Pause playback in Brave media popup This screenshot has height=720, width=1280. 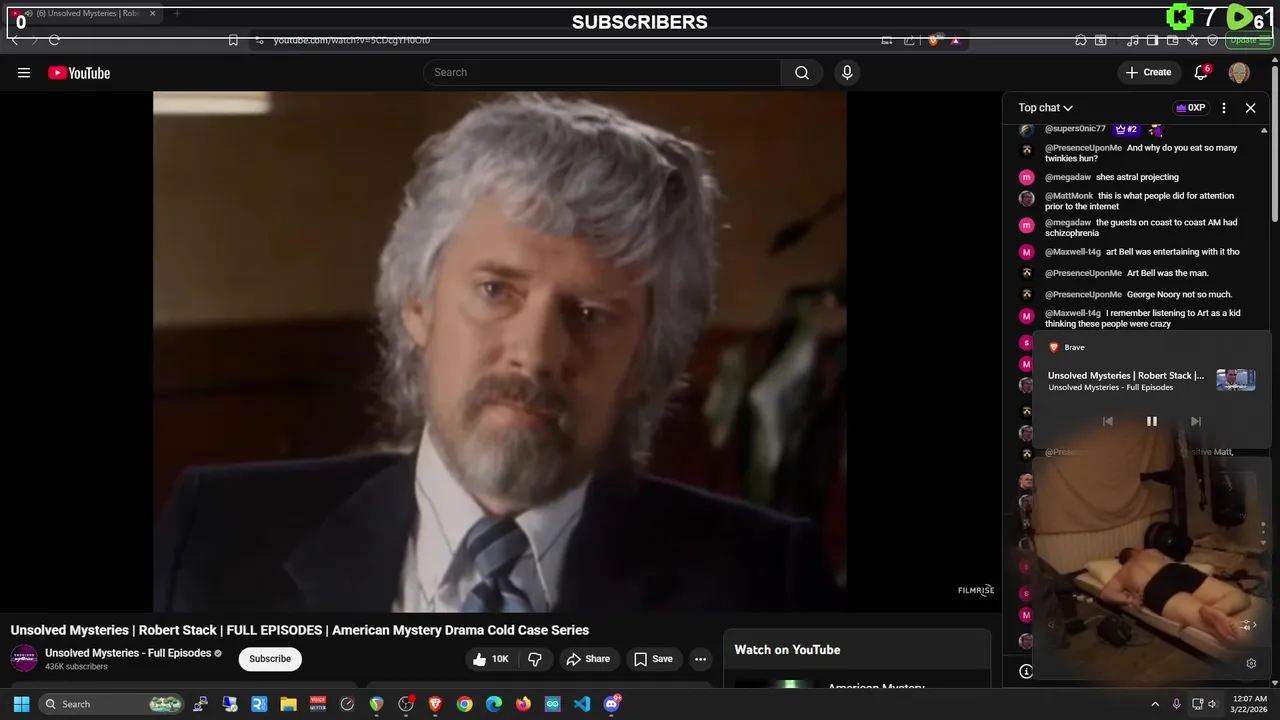tap(1151, 421)
